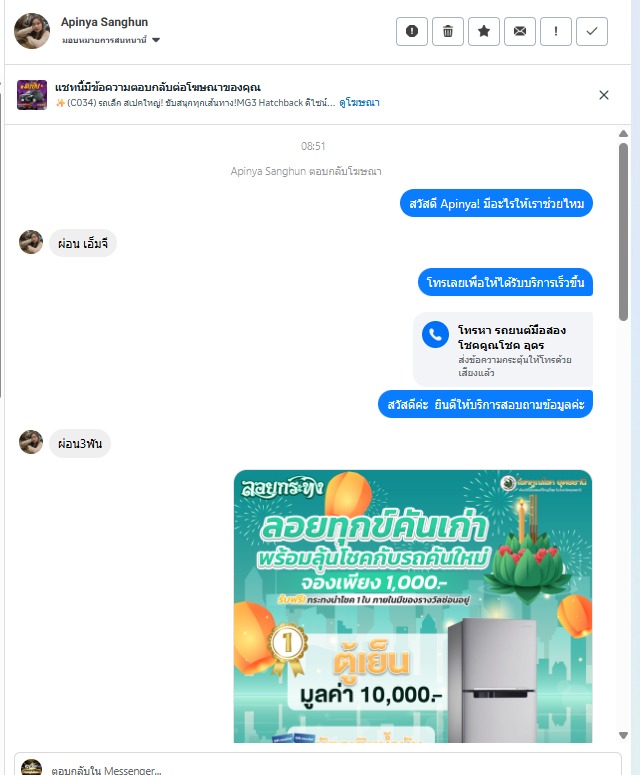Click sender avatar beside ผ่อน เอ็มจี message
Screen dimensions: 640x775
point(31,242)
